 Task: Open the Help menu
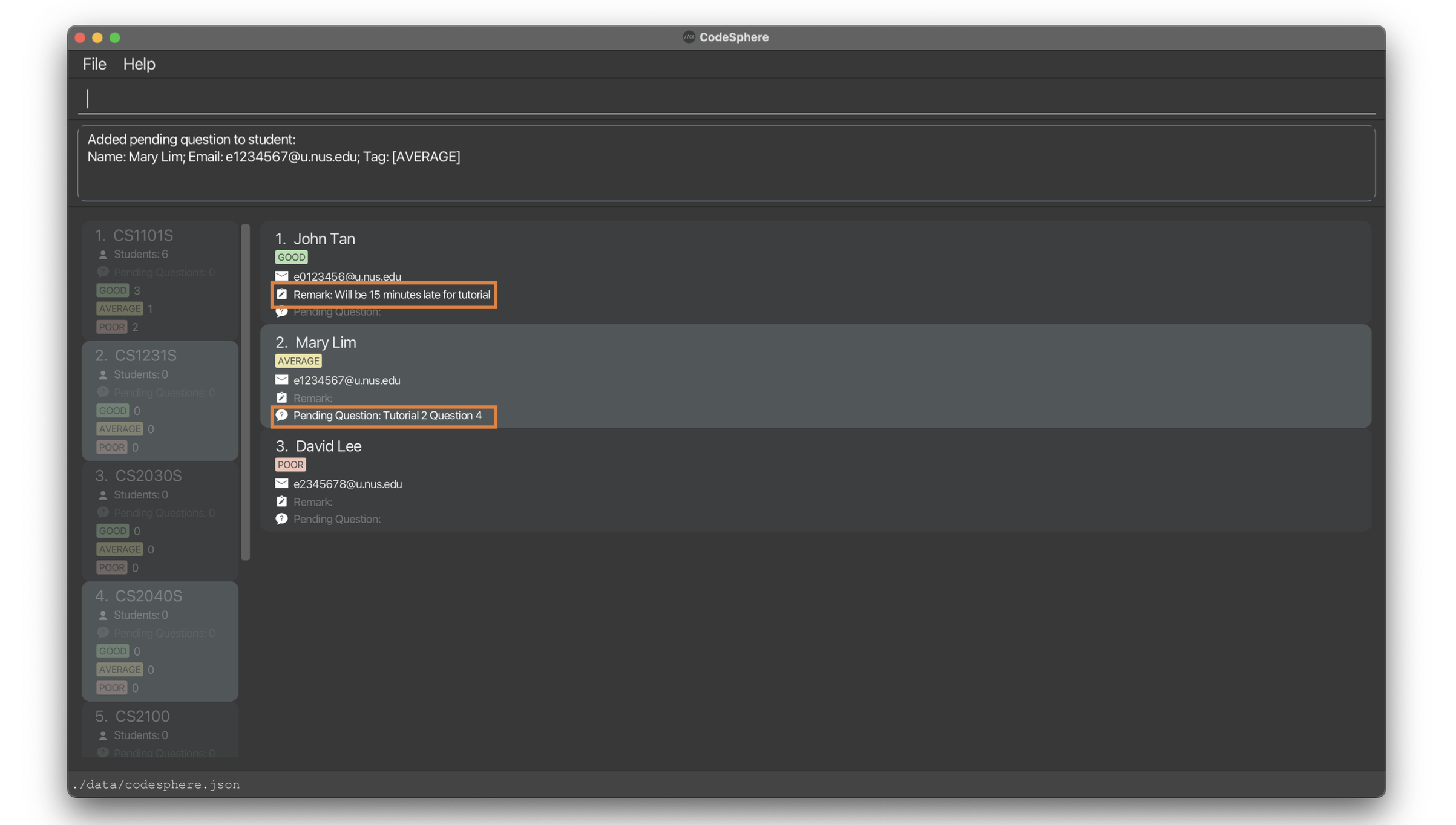pos(139,64)
